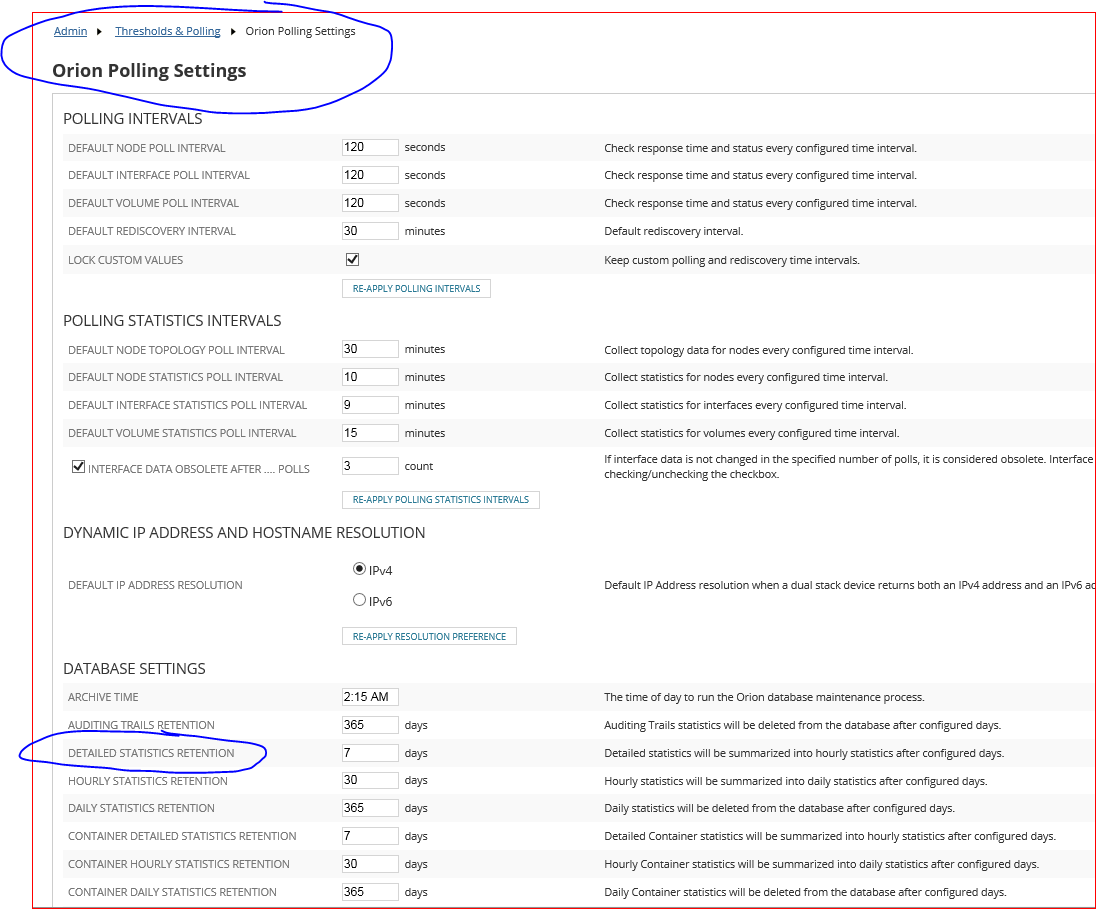Click the Orion Polling Settings breadcrumb text

click(301, 31)
